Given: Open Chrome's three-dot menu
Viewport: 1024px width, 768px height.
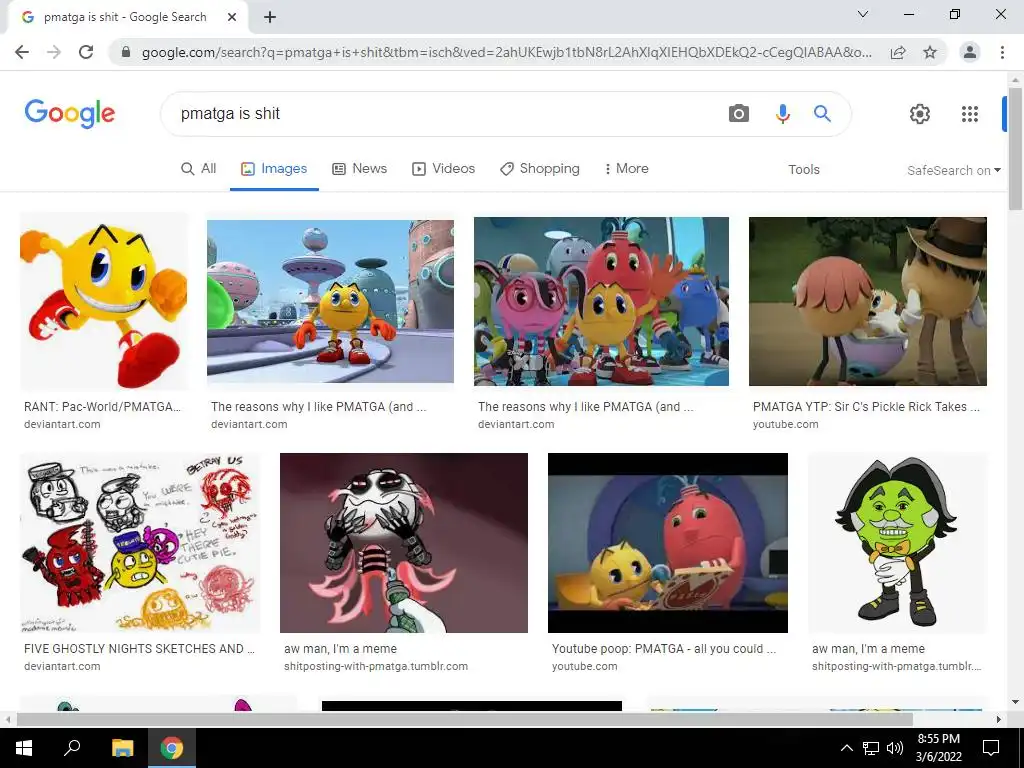Looking at the screenshot, I should coord(1002,52).
